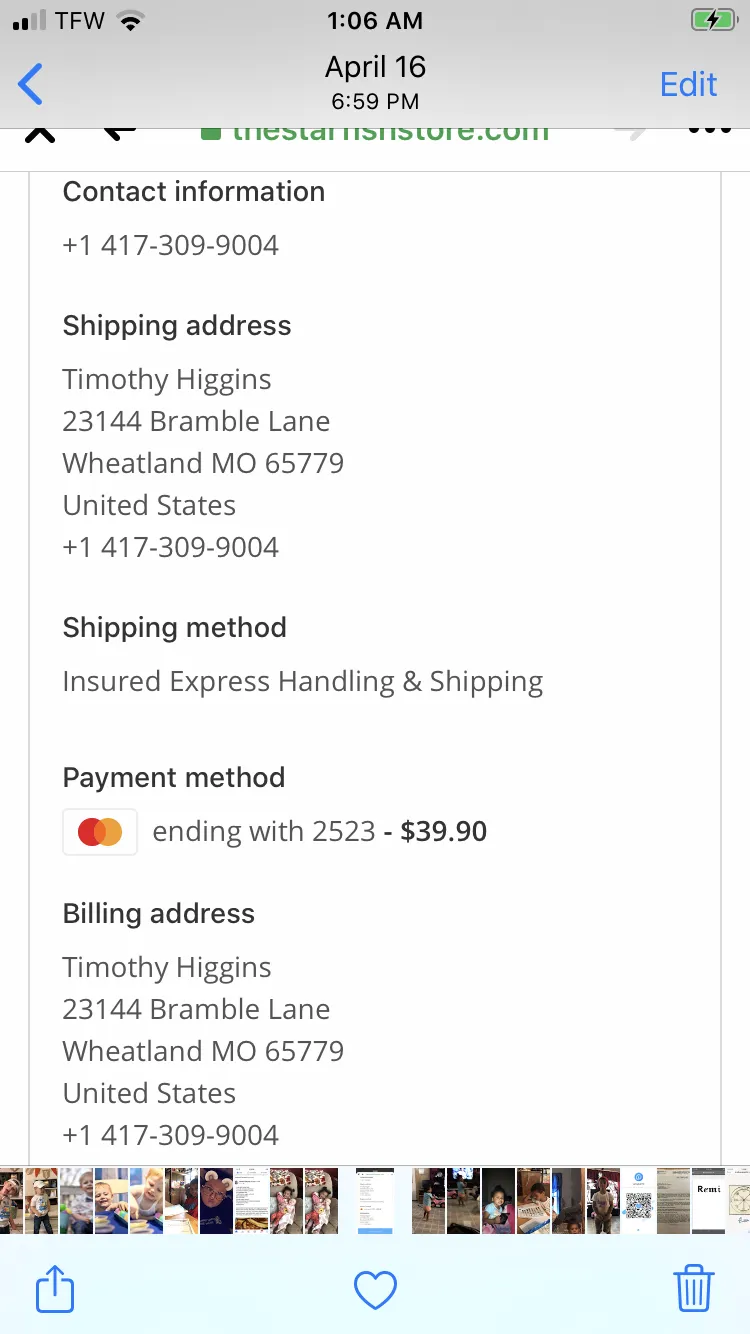Open the Edit photo mode
Image resolution: width=750 pixels, height=1334 pixels.
(x=688, y=84)
